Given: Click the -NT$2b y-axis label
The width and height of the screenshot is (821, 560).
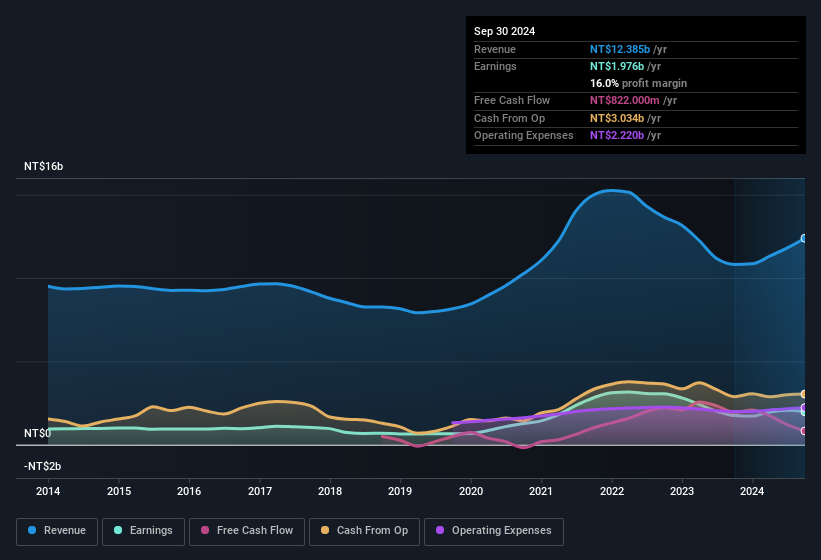Looking at the screenshot, I should 42,466.
